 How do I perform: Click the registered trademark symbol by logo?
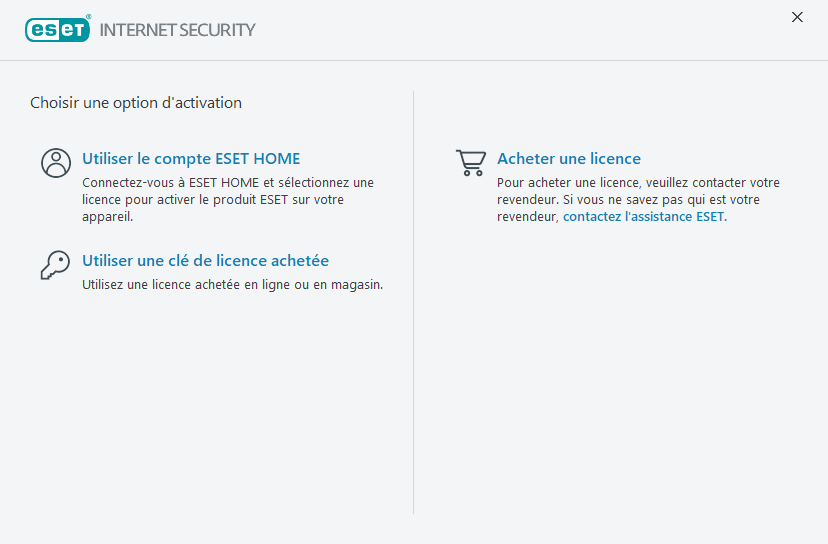88,18
